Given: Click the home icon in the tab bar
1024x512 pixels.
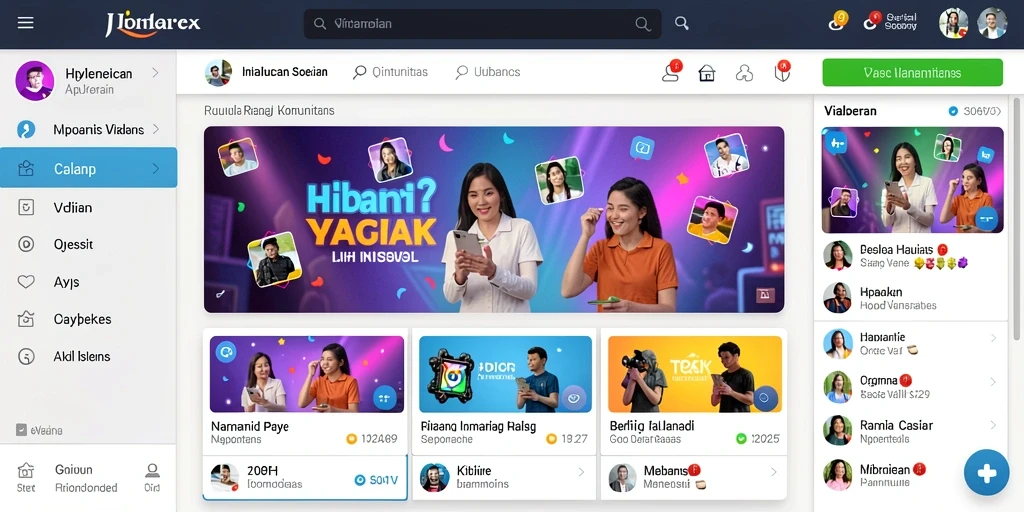Looking at the screenshot, I should (x=707, y=72).
